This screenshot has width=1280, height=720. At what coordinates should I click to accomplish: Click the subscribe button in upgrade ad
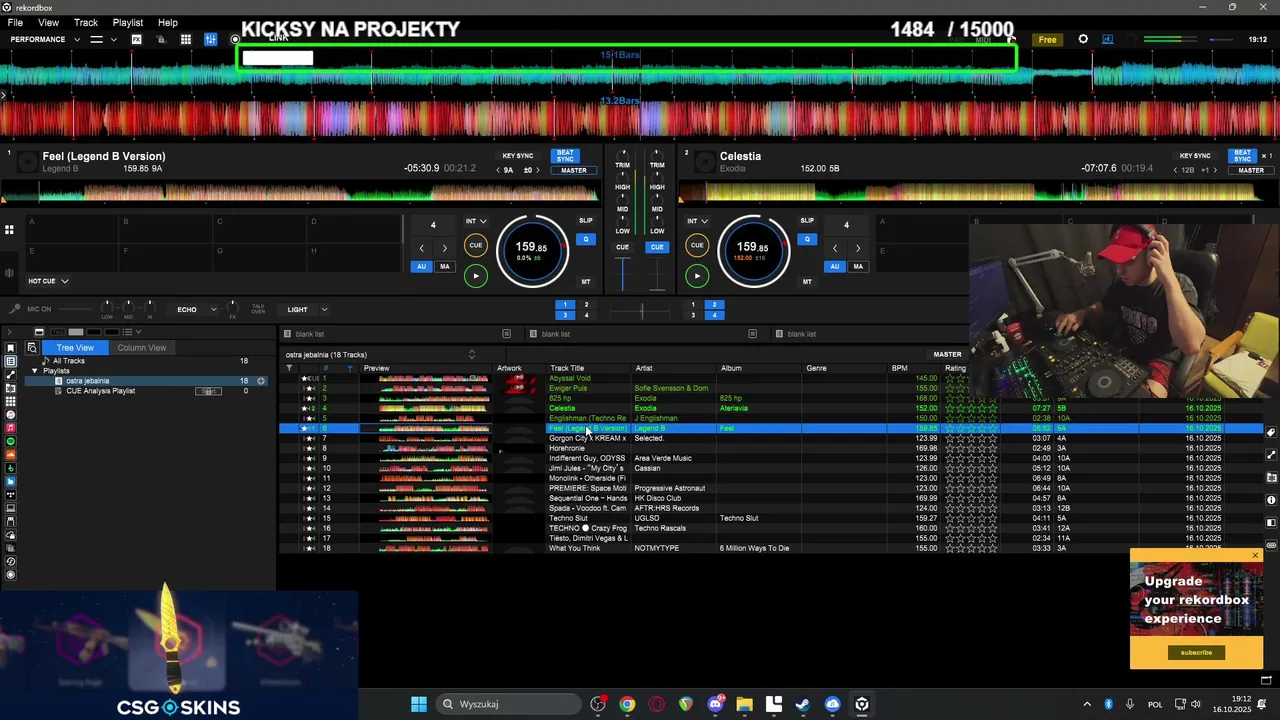1196,652
